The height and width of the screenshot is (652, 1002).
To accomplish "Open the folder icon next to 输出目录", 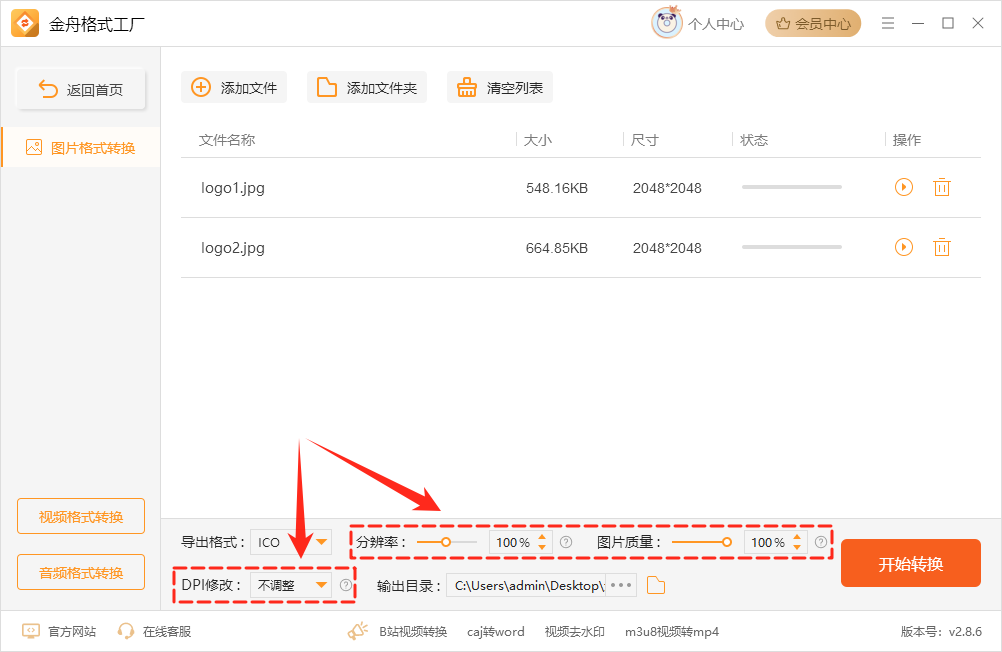I will (x=656, y=585).
